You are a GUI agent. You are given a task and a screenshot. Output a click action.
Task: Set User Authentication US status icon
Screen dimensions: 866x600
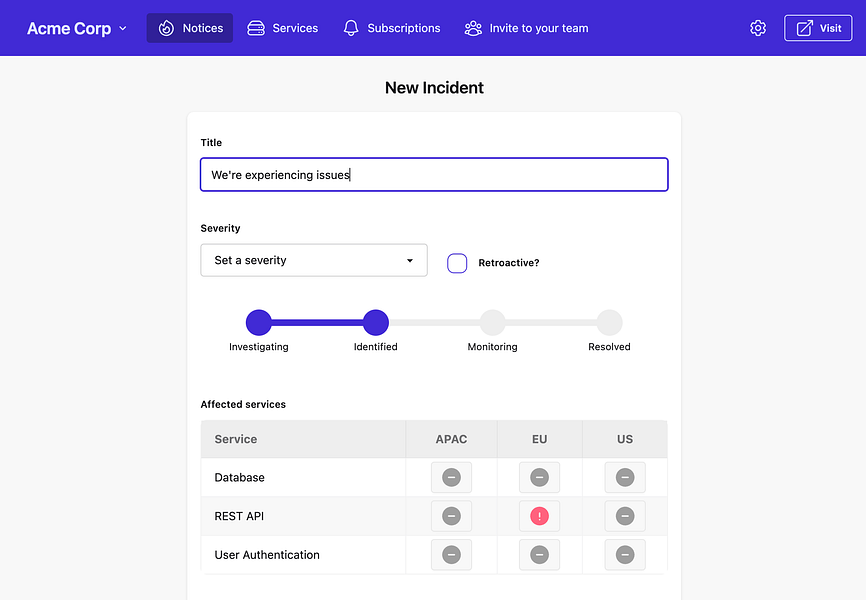coord(625,554)
